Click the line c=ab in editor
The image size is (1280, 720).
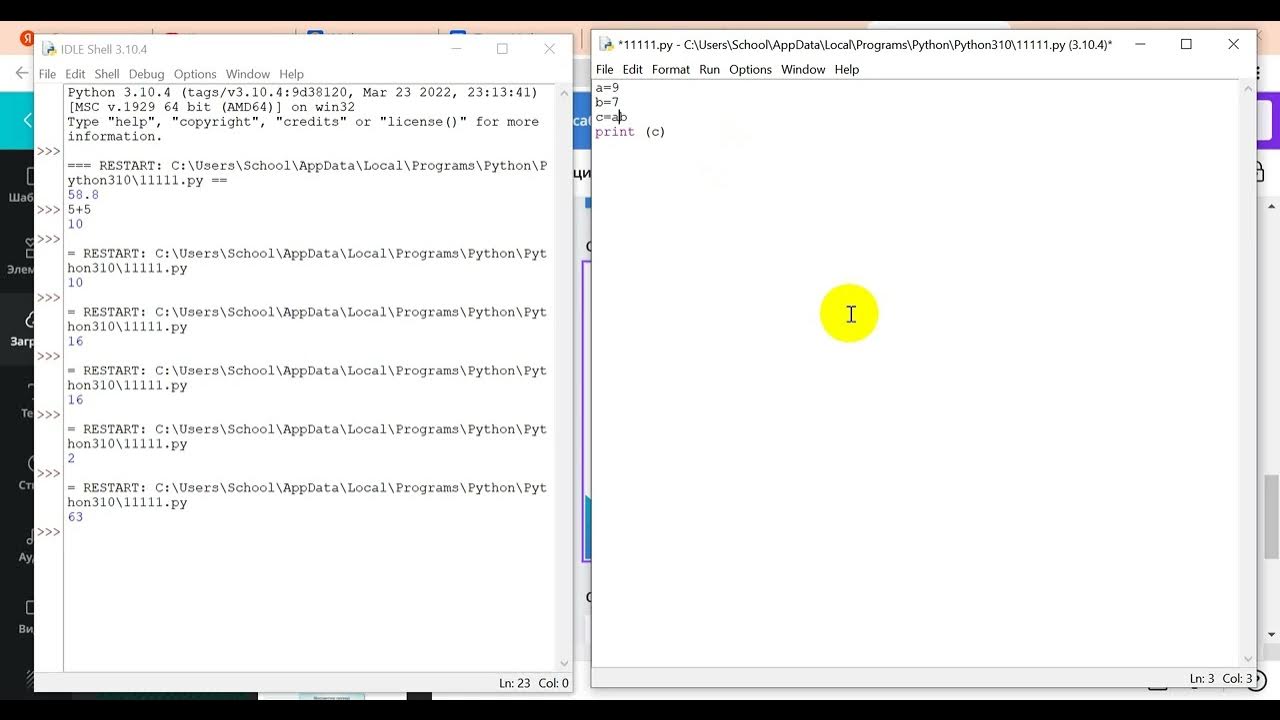611,117
